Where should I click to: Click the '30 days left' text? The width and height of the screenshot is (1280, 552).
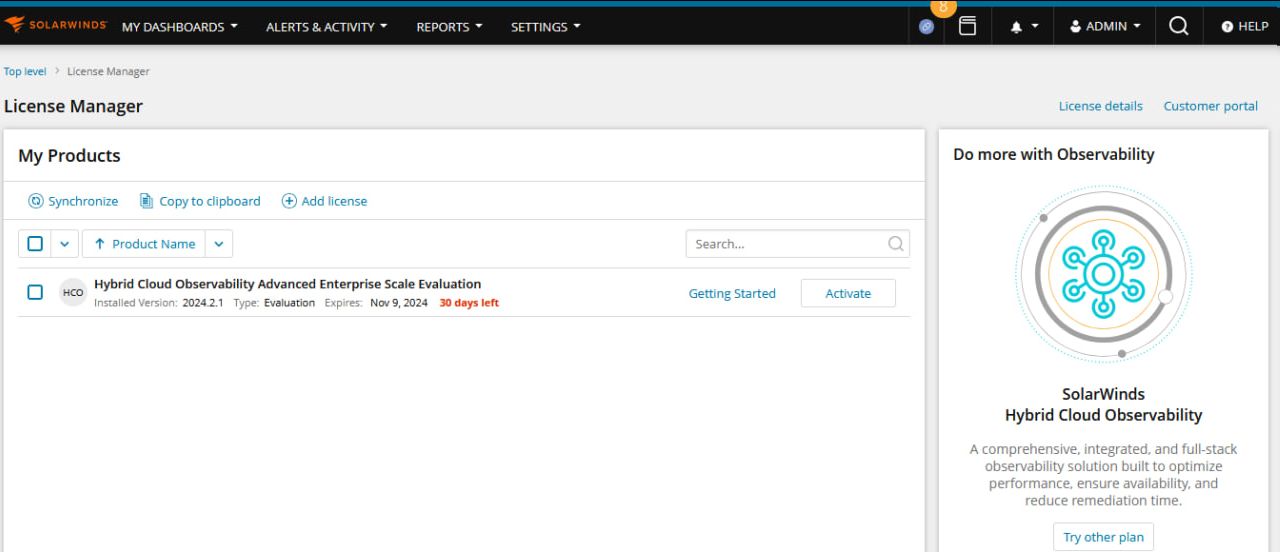(469, 303)
